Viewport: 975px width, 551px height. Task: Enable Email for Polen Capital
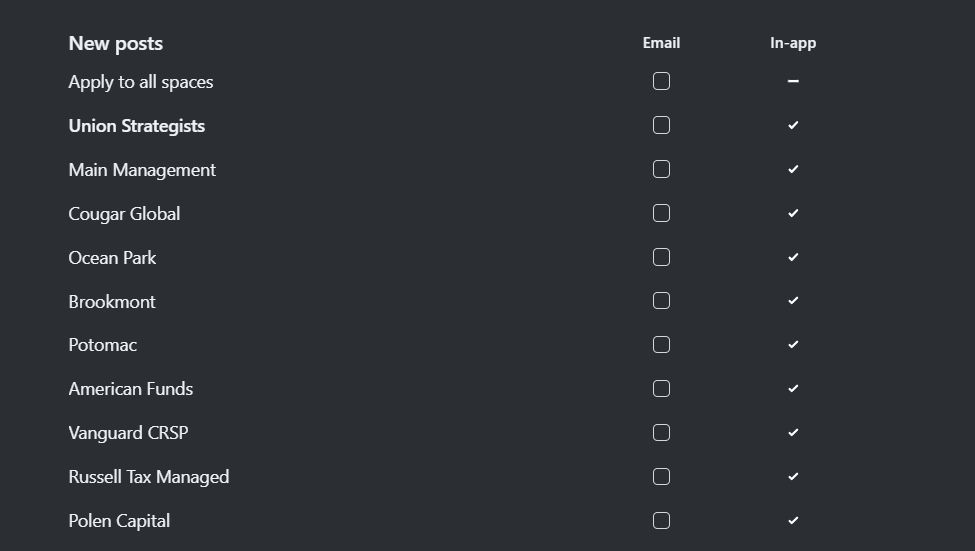661,521
